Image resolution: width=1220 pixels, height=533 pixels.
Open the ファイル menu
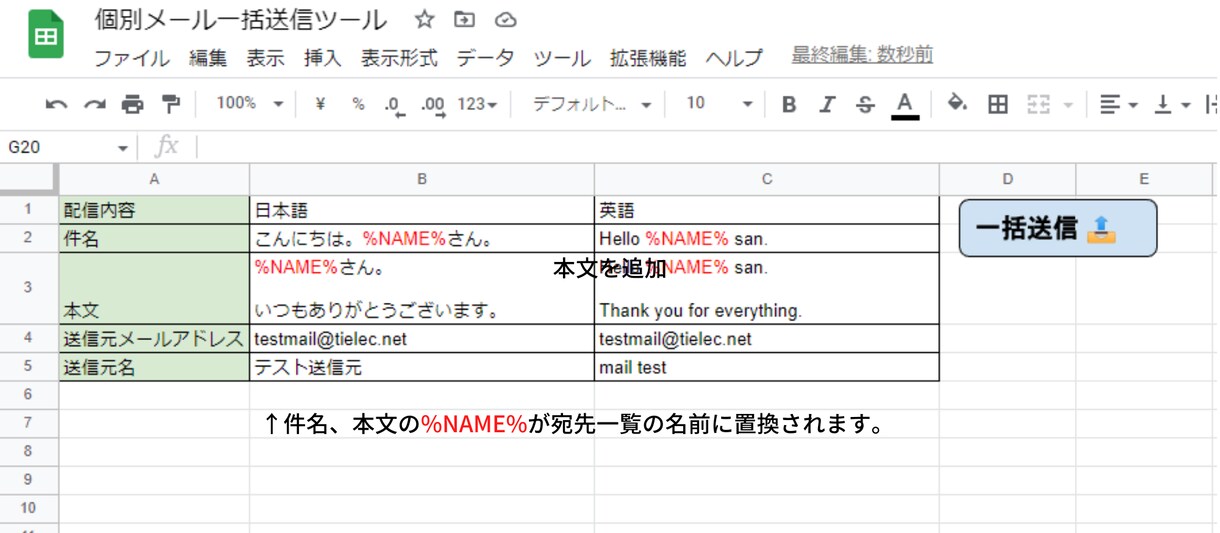click(132, 58)
